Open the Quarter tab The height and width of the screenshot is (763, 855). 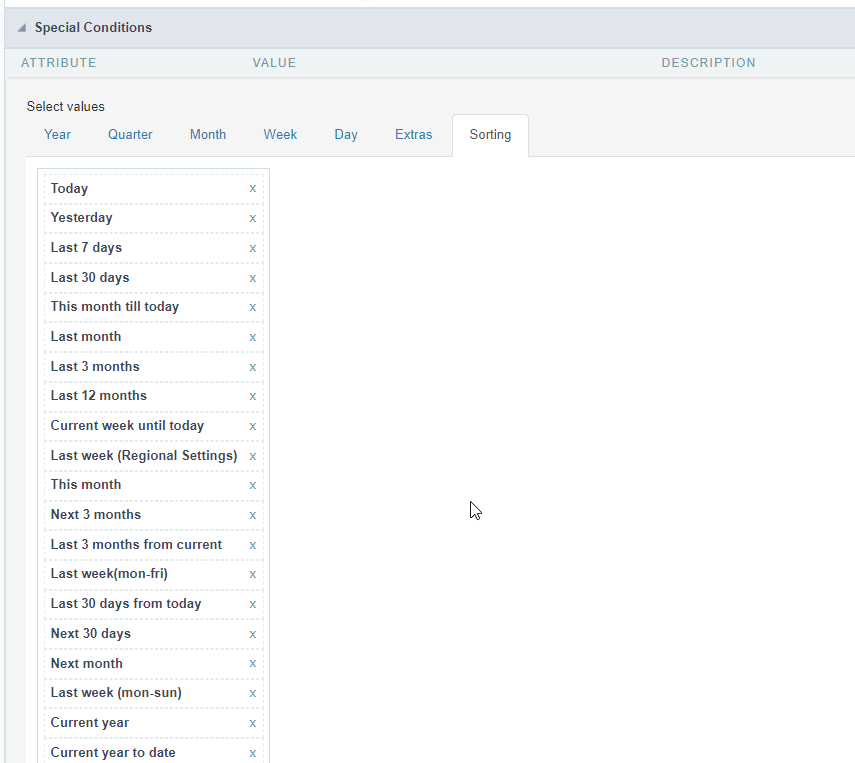[x=130, y=135]
